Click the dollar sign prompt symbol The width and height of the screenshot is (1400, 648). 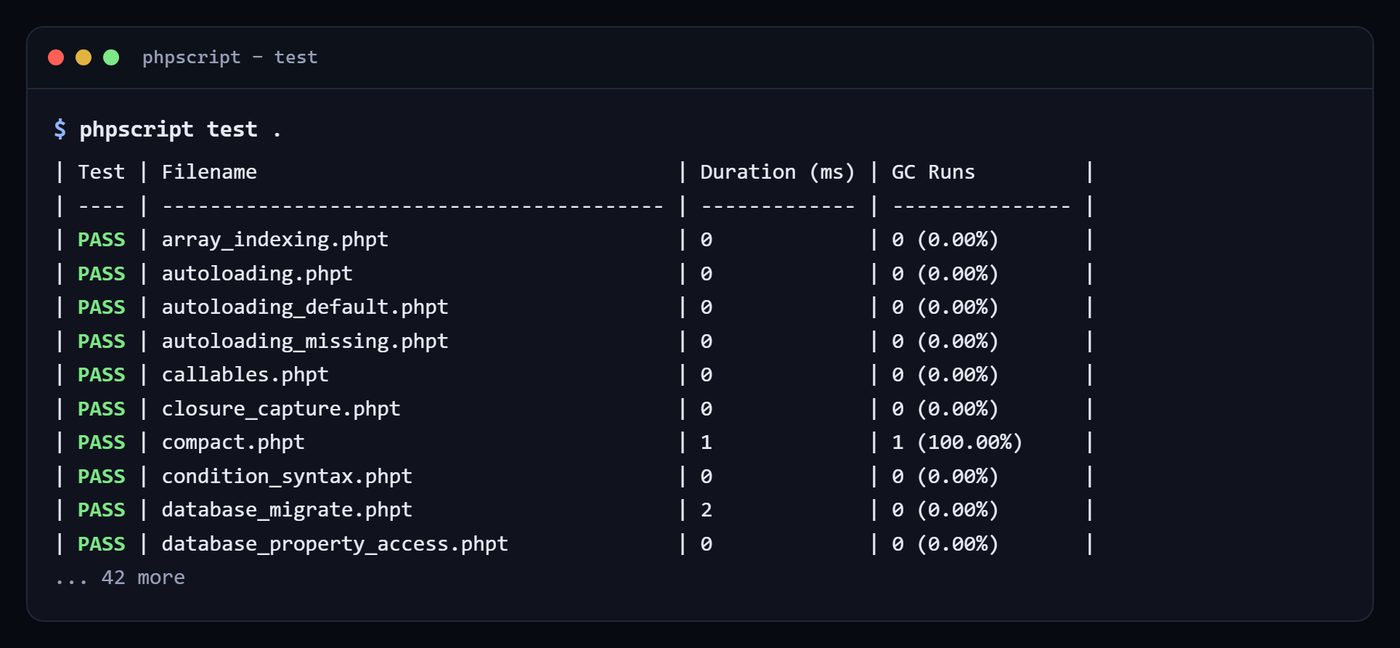click(x=60, y=129)
